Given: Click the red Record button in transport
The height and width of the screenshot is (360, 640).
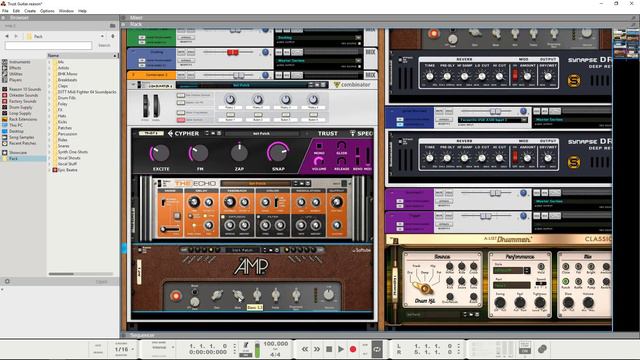Looking at the screenshot, I should (353, 349).
